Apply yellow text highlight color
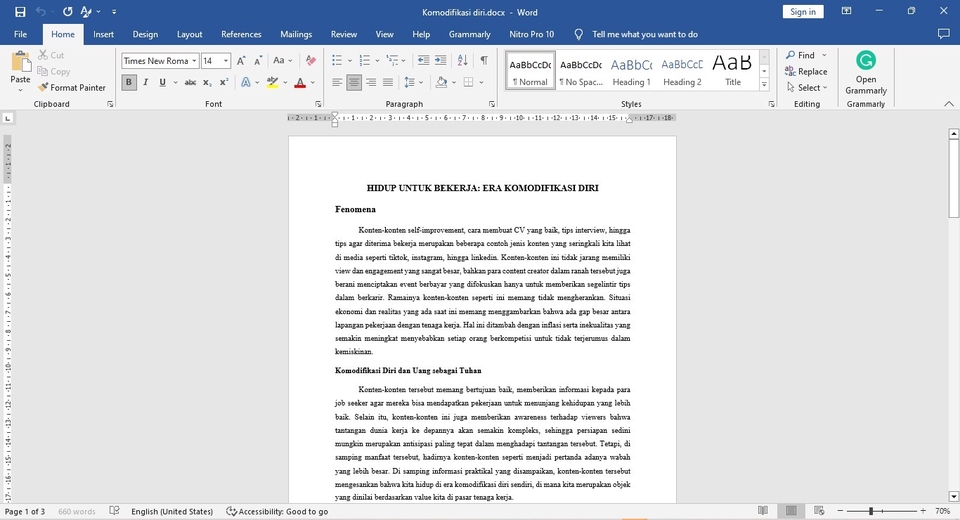The image size is (960, 520). (272, 82)
